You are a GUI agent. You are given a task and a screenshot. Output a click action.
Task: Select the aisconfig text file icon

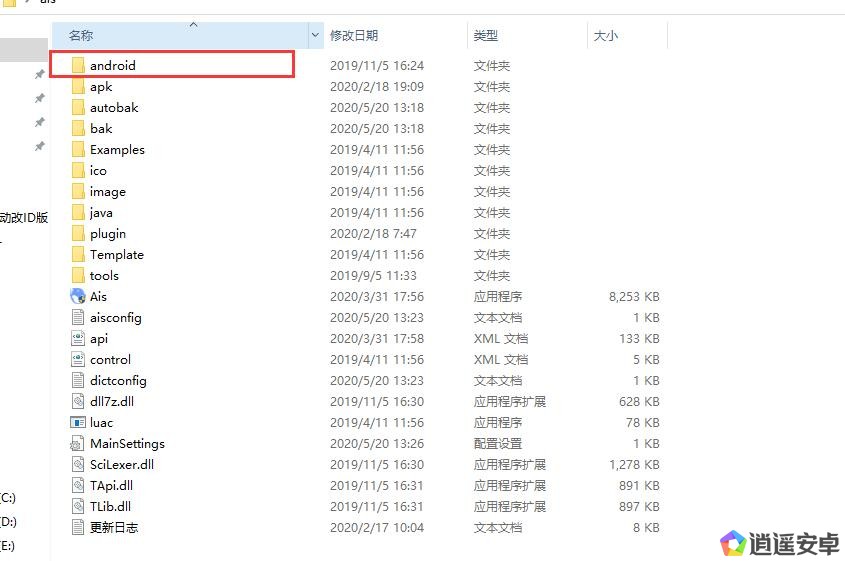(x=79, y=317)
